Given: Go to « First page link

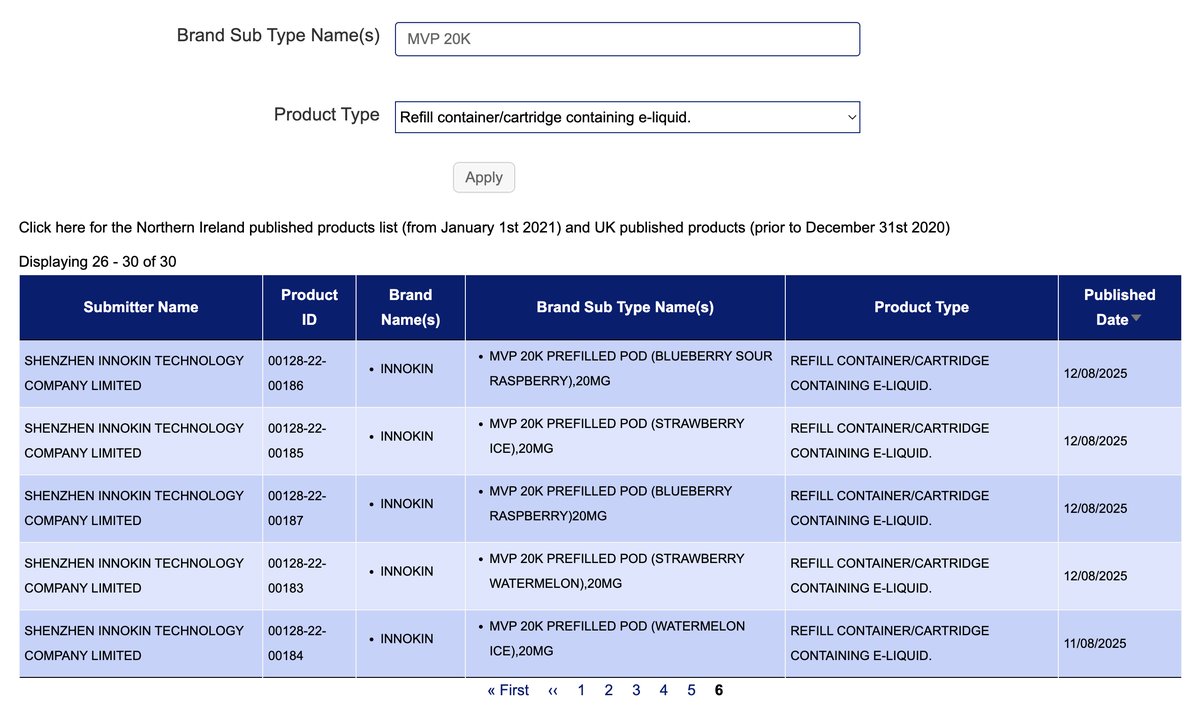Looking at the screenshot, I should 508,690.
